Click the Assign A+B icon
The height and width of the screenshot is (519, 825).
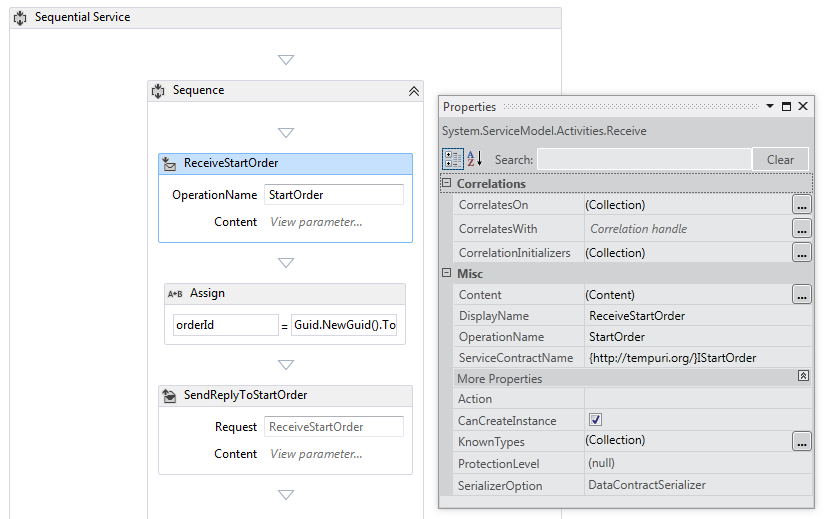175,294
